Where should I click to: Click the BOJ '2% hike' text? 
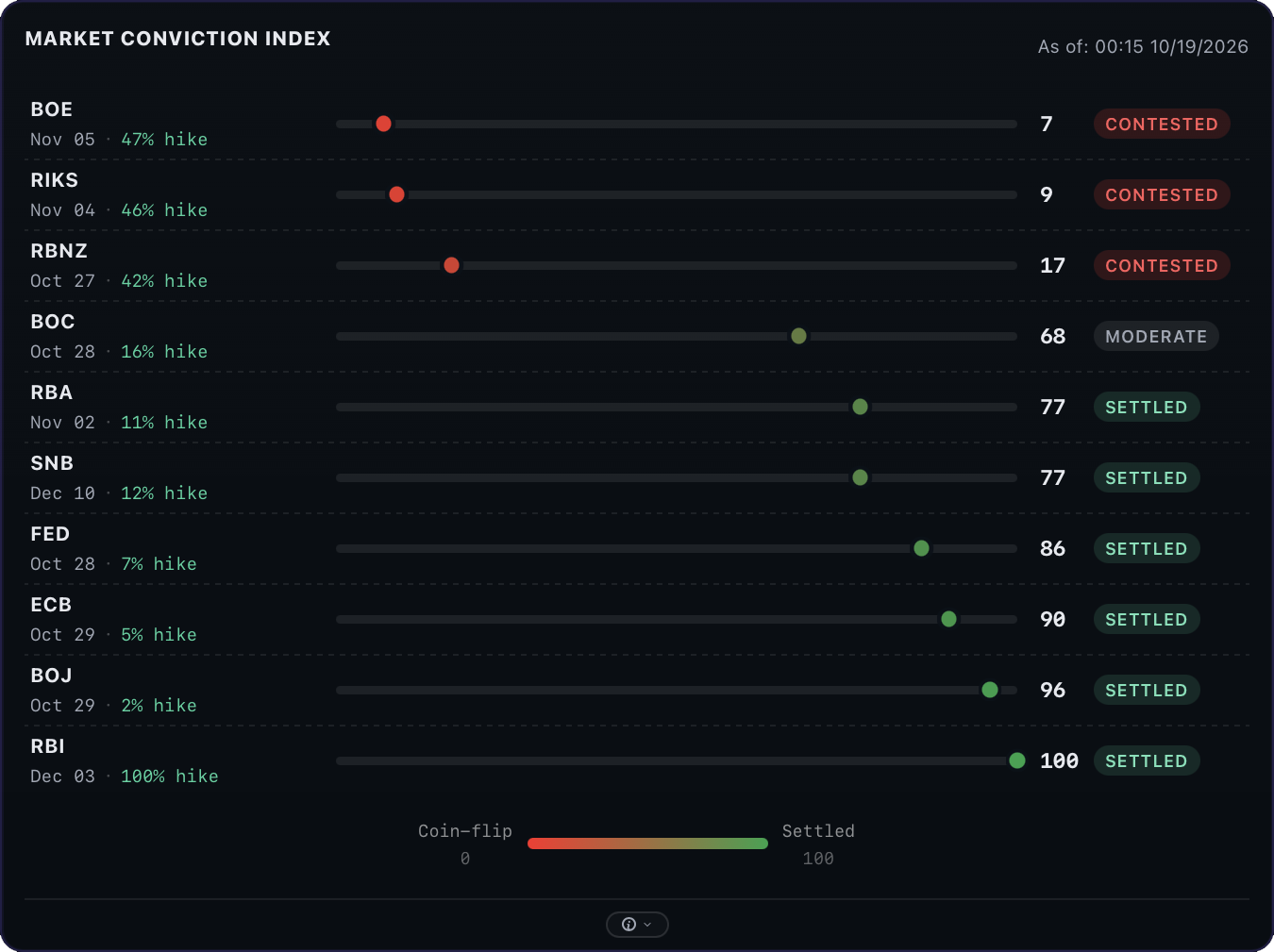[x=159, y=705]
